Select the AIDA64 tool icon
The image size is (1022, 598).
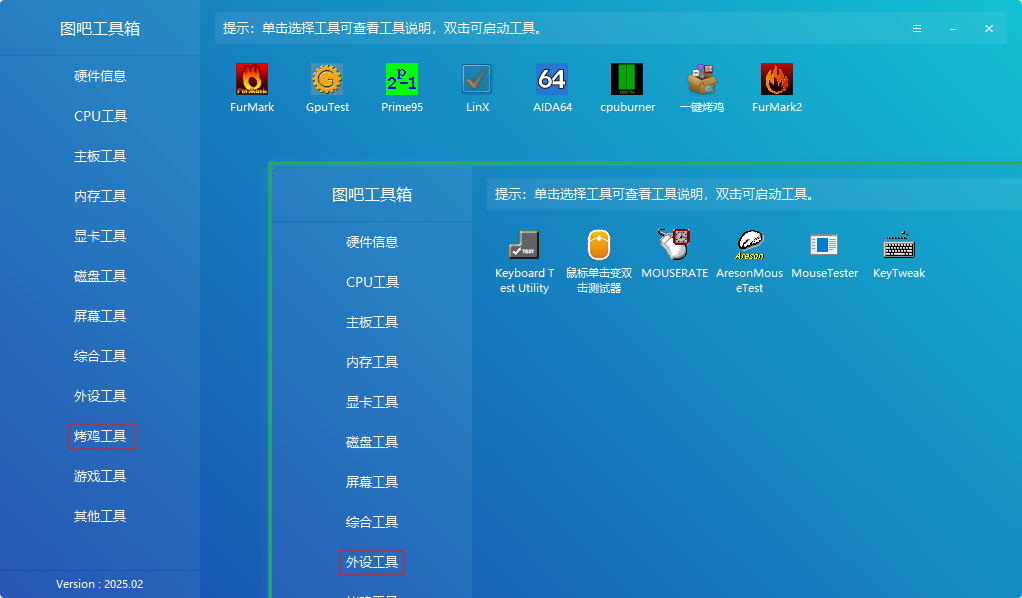pos(552,80)
